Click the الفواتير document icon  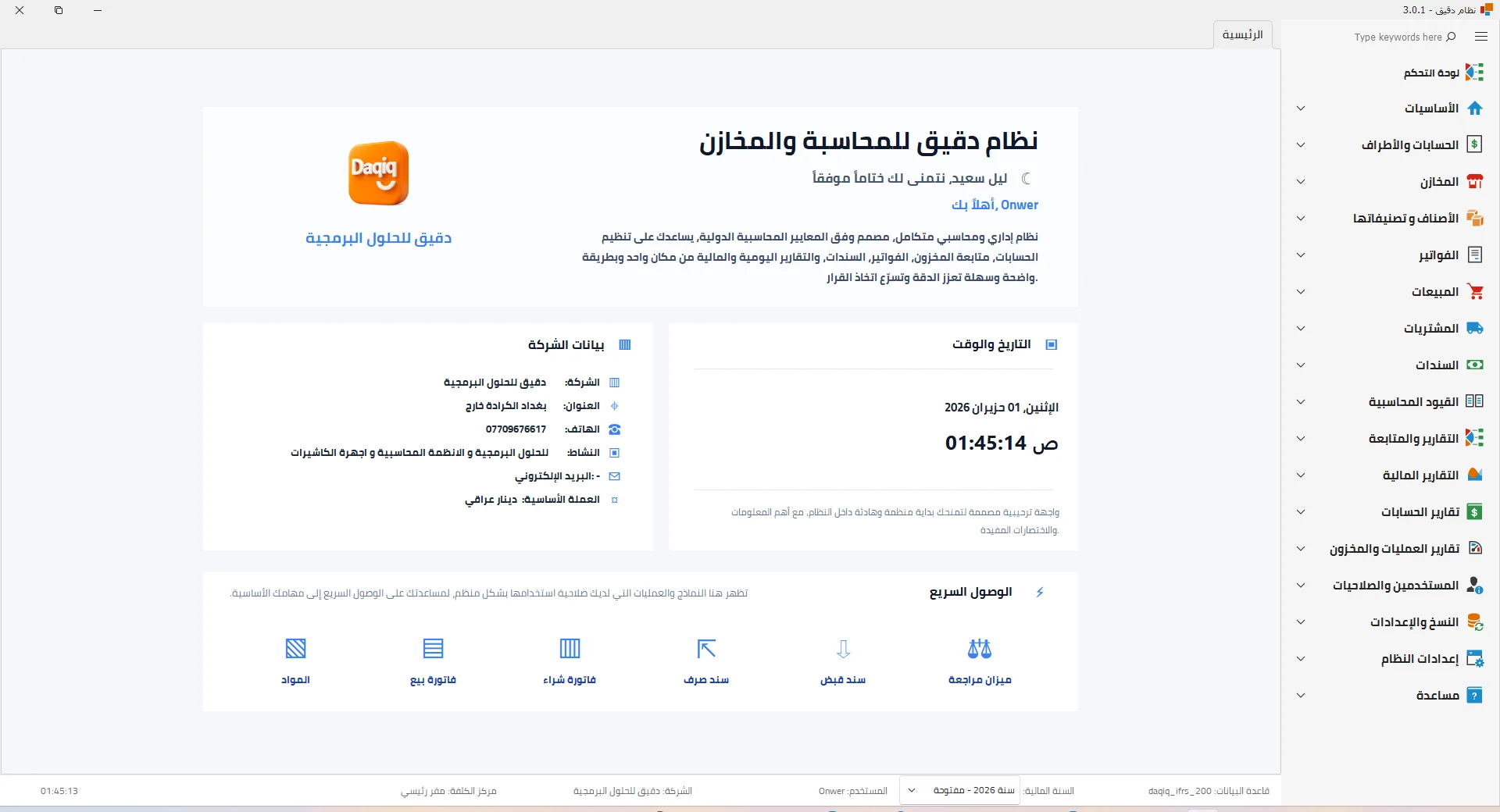1474,255
